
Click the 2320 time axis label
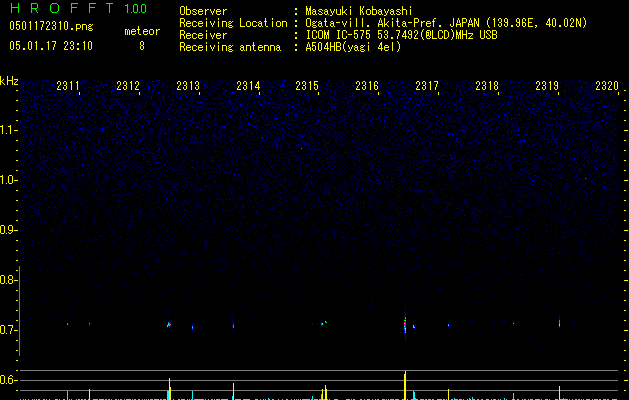click(x=607, y=86)
